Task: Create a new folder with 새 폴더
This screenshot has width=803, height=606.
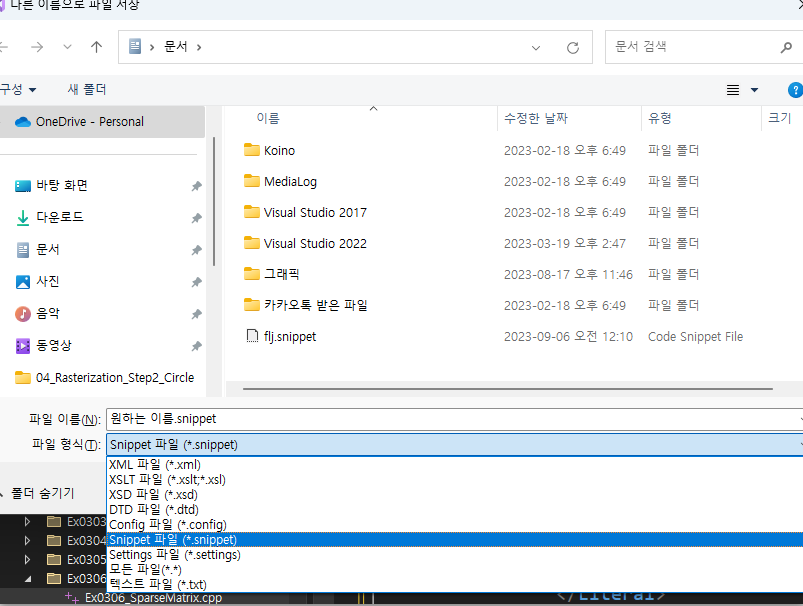Action: coord(87,90)
